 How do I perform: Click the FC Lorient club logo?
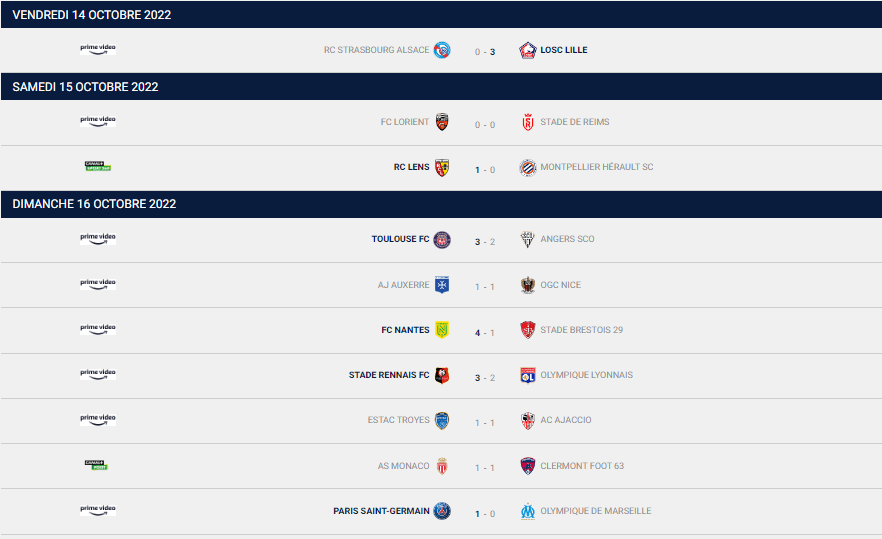[x=441, y=122]
